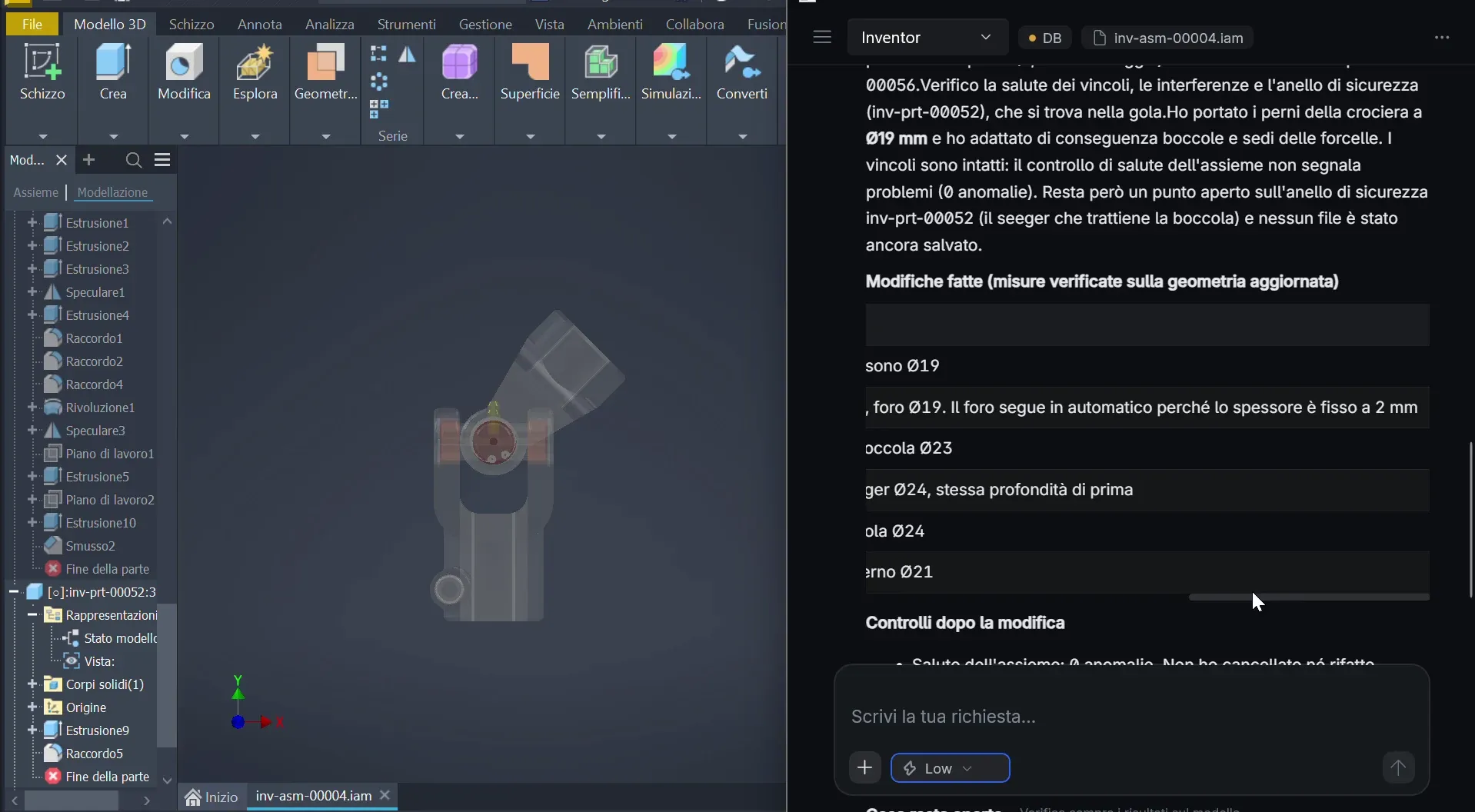Open the browser panel hamburger menu
Screen dimensions: 1475x812
[x=162, y=160]
